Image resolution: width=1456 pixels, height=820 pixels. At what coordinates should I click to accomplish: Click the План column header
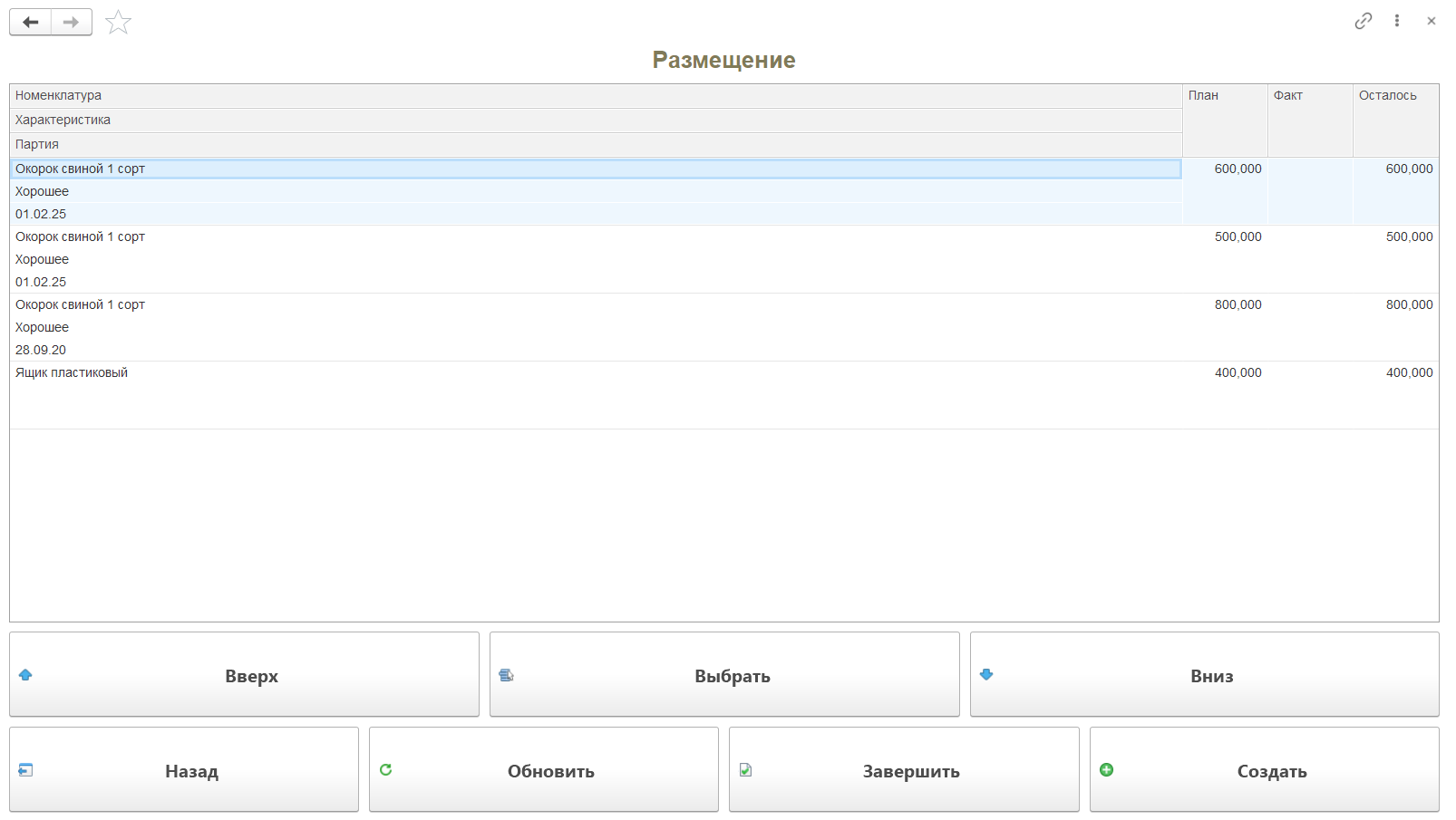coord(1204,96)
